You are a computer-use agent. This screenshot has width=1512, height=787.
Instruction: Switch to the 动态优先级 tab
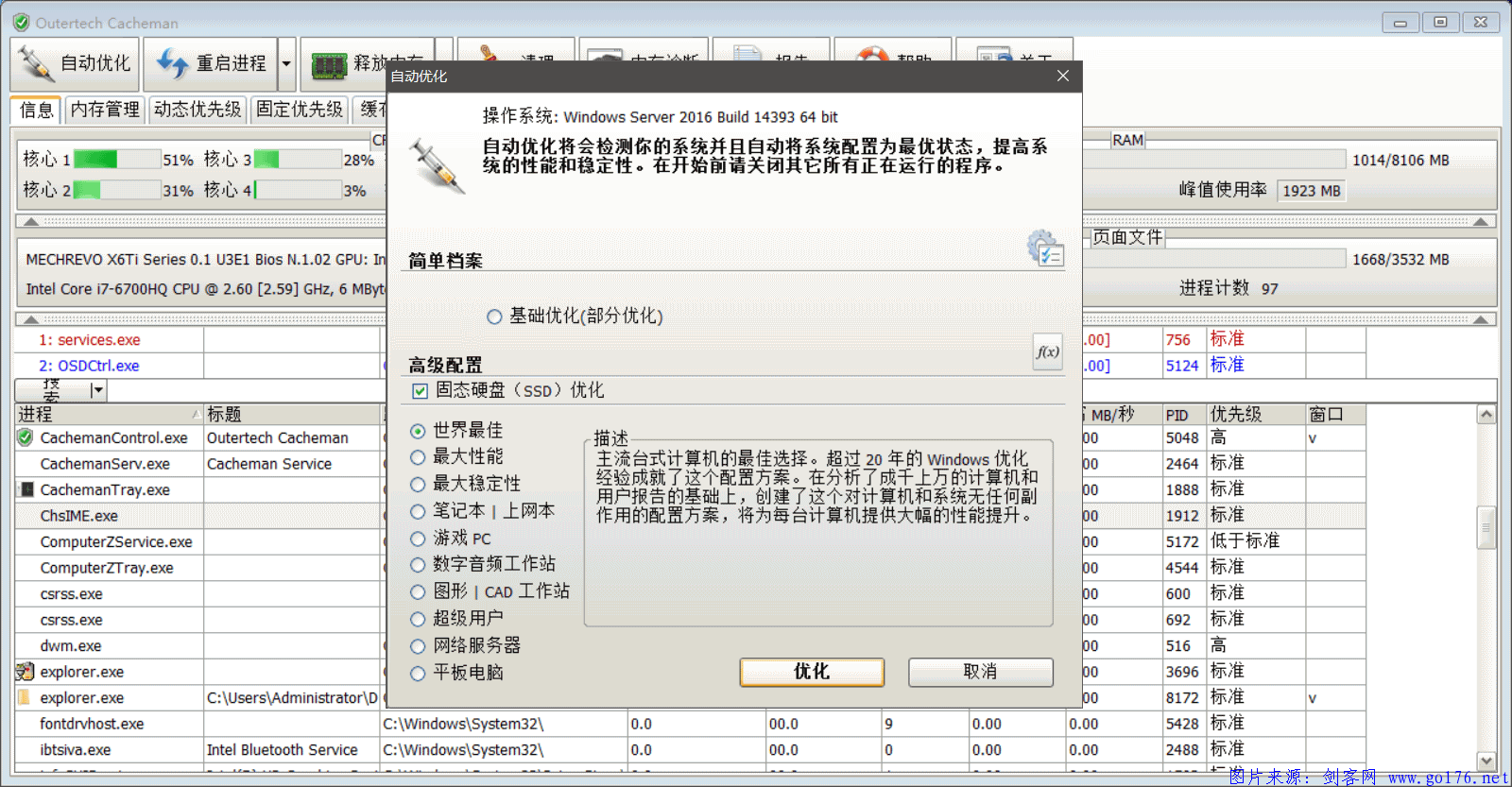198,110
